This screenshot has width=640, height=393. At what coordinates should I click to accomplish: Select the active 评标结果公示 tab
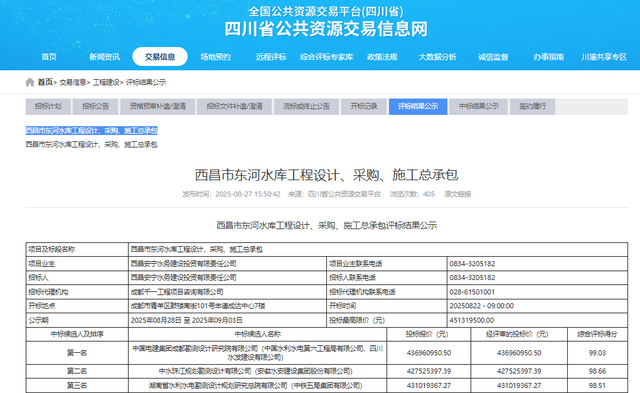(x=418, y=107)
